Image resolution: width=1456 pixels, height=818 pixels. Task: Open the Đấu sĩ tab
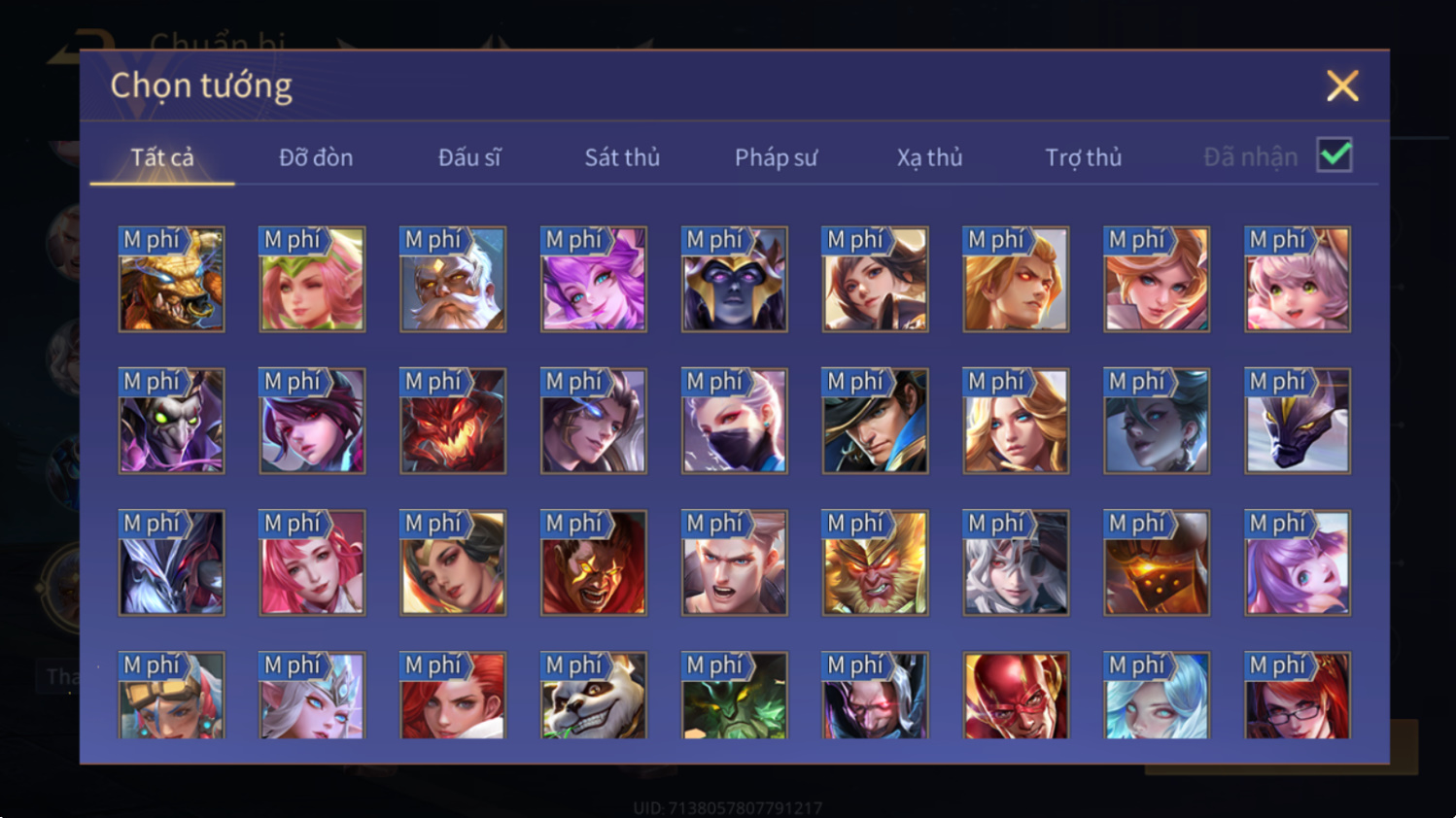click(469, 157)
